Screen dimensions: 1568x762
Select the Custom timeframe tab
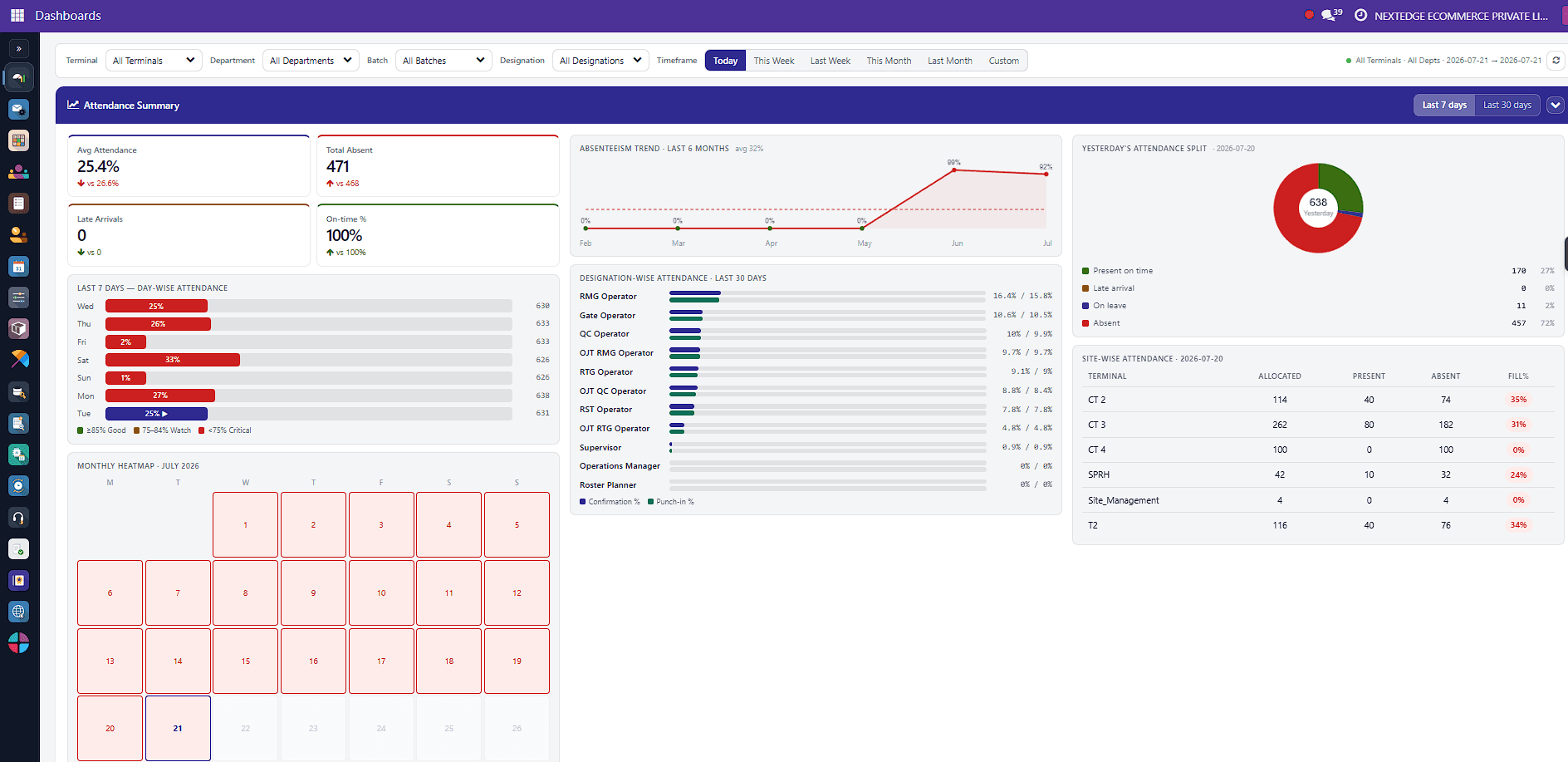coord(1003,61)
